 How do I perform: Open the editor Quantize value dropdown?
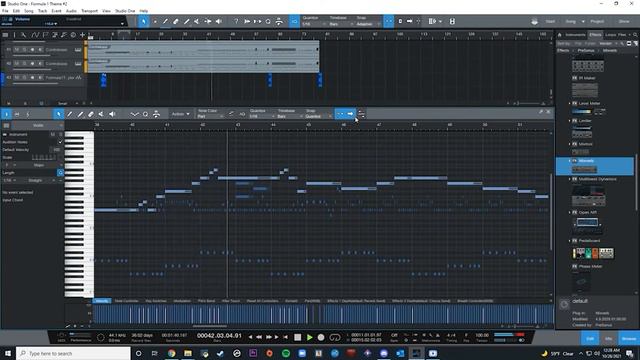point(261,116)
